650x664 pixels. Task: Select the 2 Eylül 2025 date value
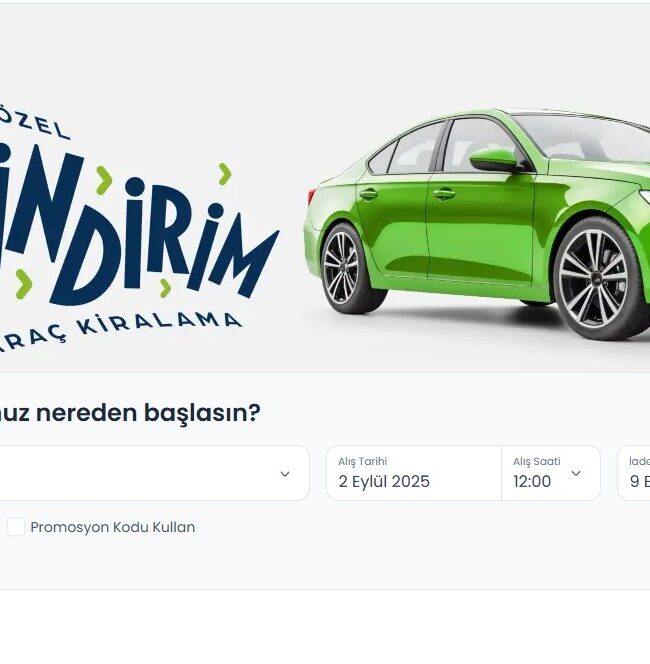coord(384,481)
